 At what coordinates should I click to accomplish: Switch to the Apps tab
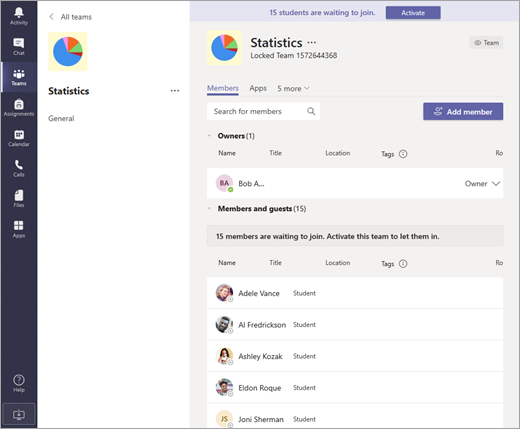pyautogui.click(x=258, y=88)
